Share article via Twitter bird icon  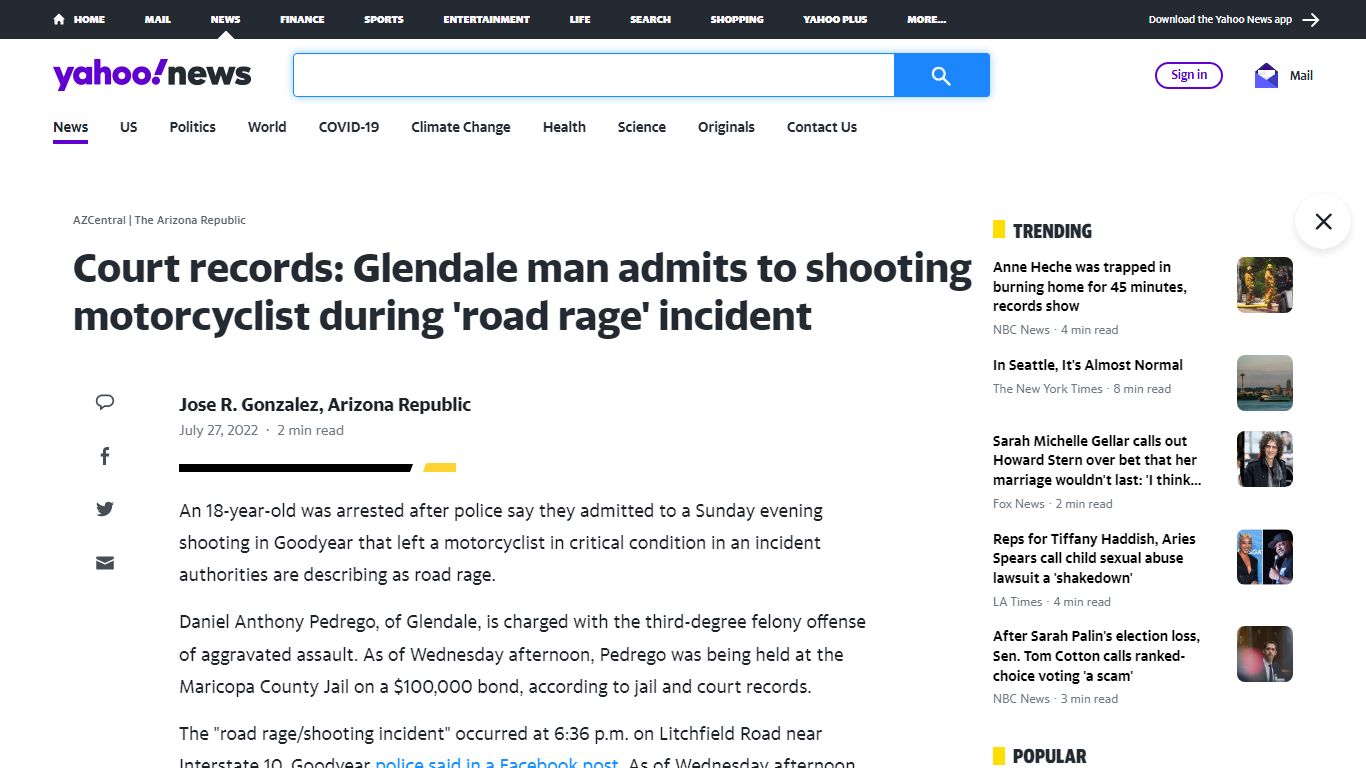coord(105,509)
